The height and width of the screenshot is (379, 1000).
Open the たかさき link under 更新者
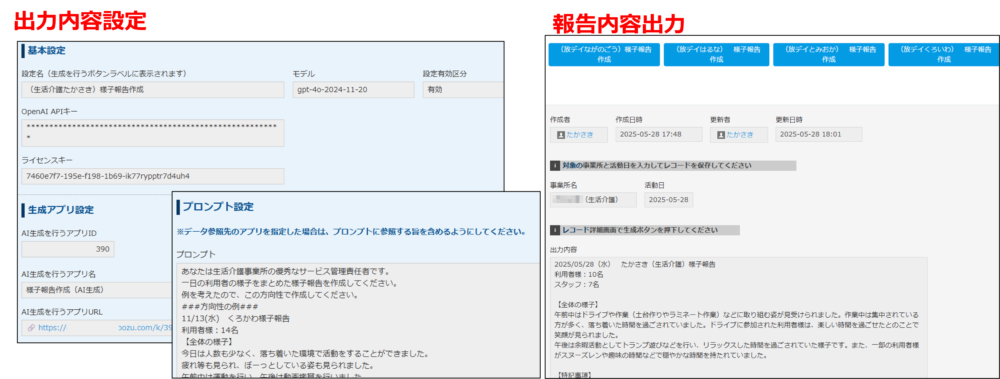coord(740,135)
